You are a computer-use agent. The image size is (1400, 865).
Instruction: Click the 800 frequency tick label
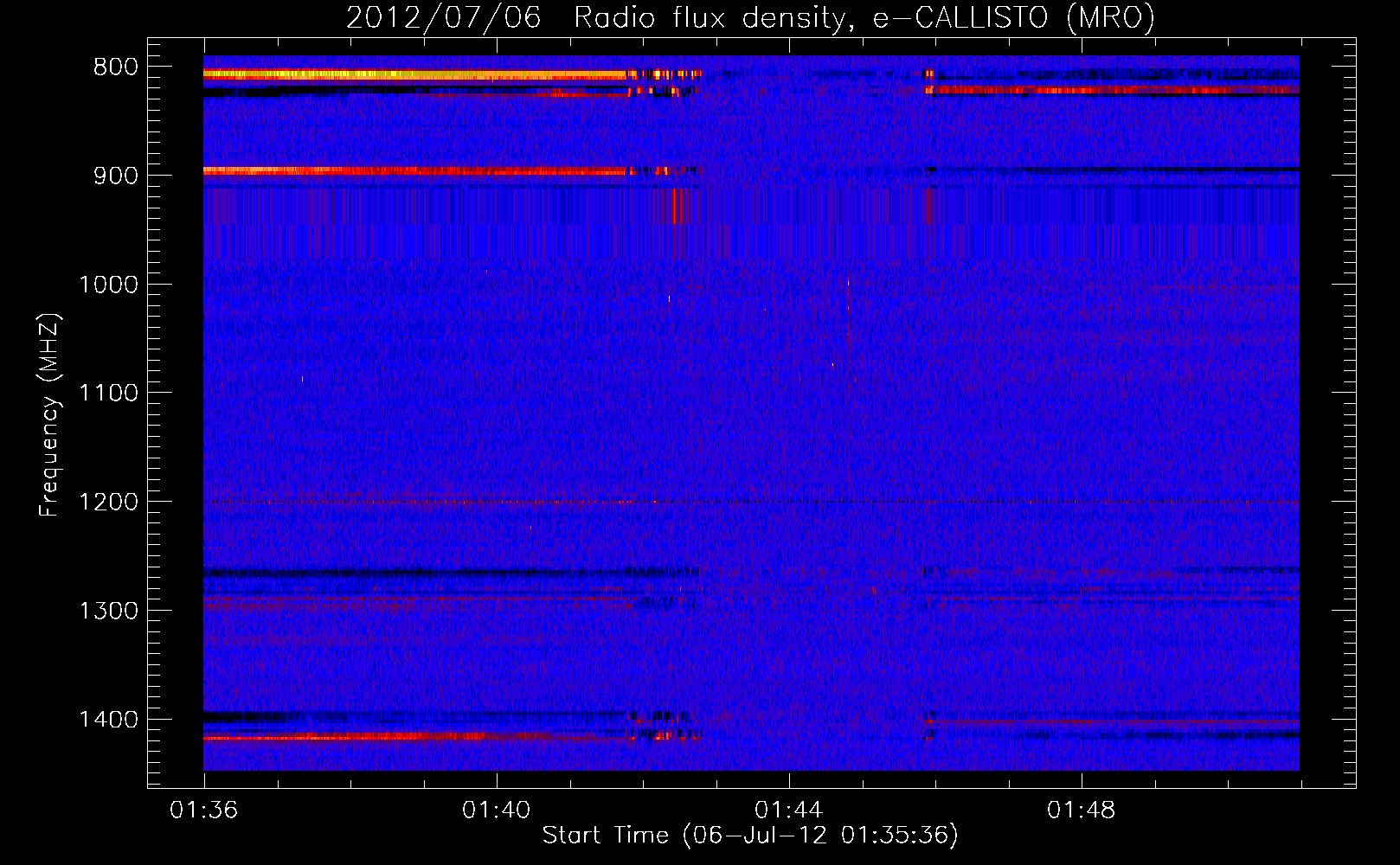tap(116, 67)
